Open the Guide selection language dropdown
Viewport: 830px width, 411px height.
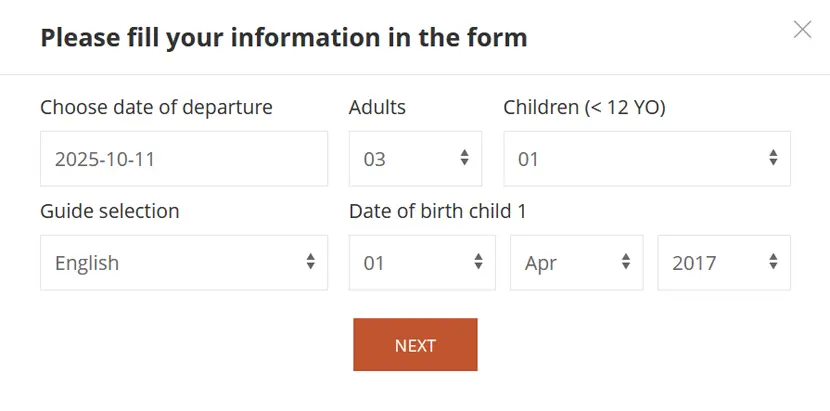(184, 263)
